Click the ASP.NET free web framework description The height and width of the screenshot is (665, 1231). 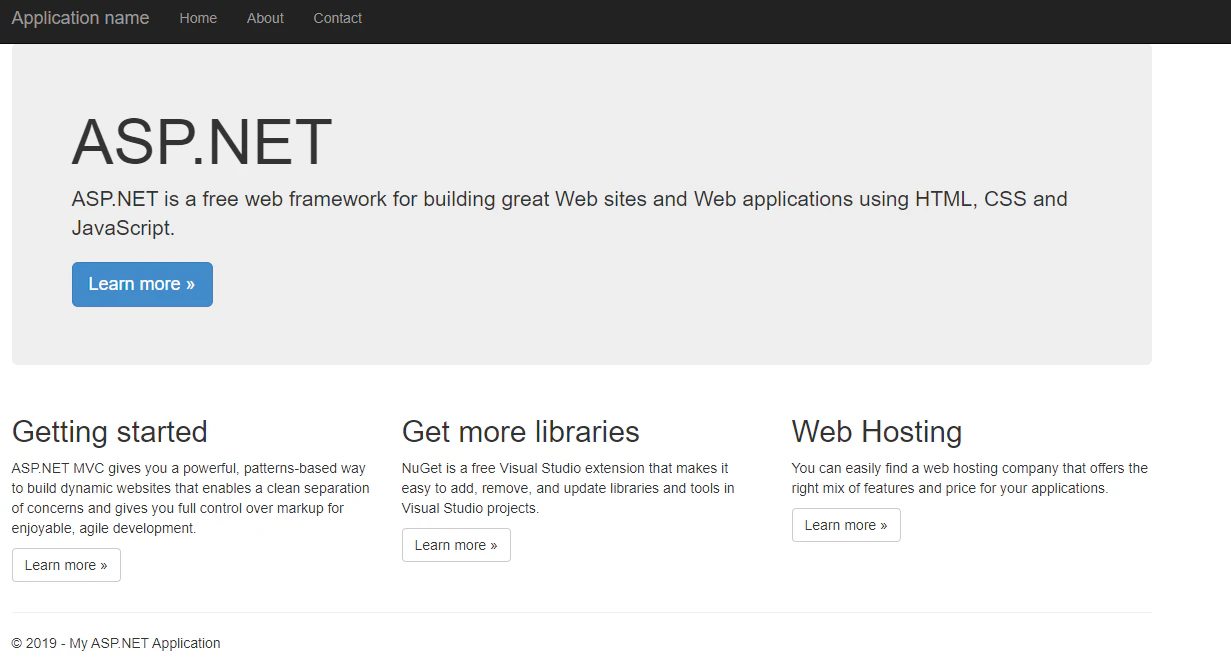(570, 213)
